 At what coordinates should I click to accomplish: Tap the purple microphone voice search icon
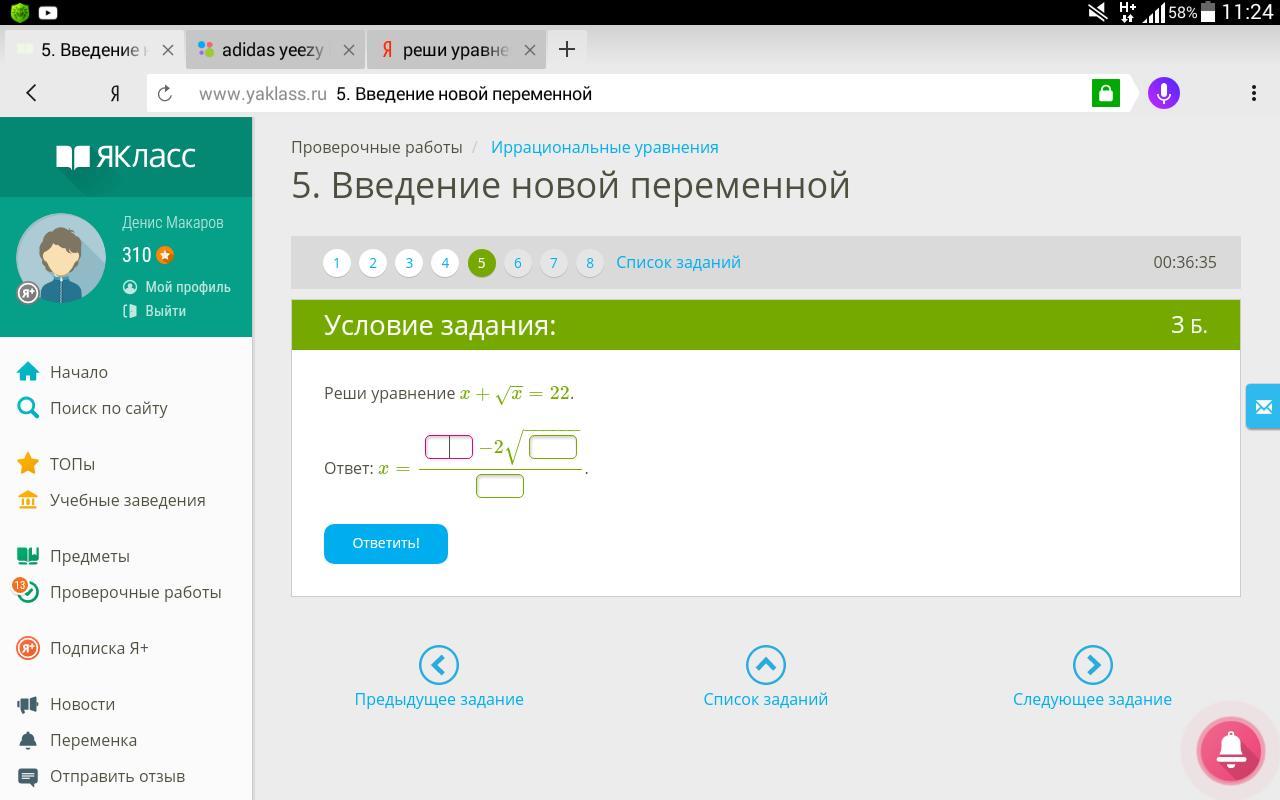(x=1163, y=93)
